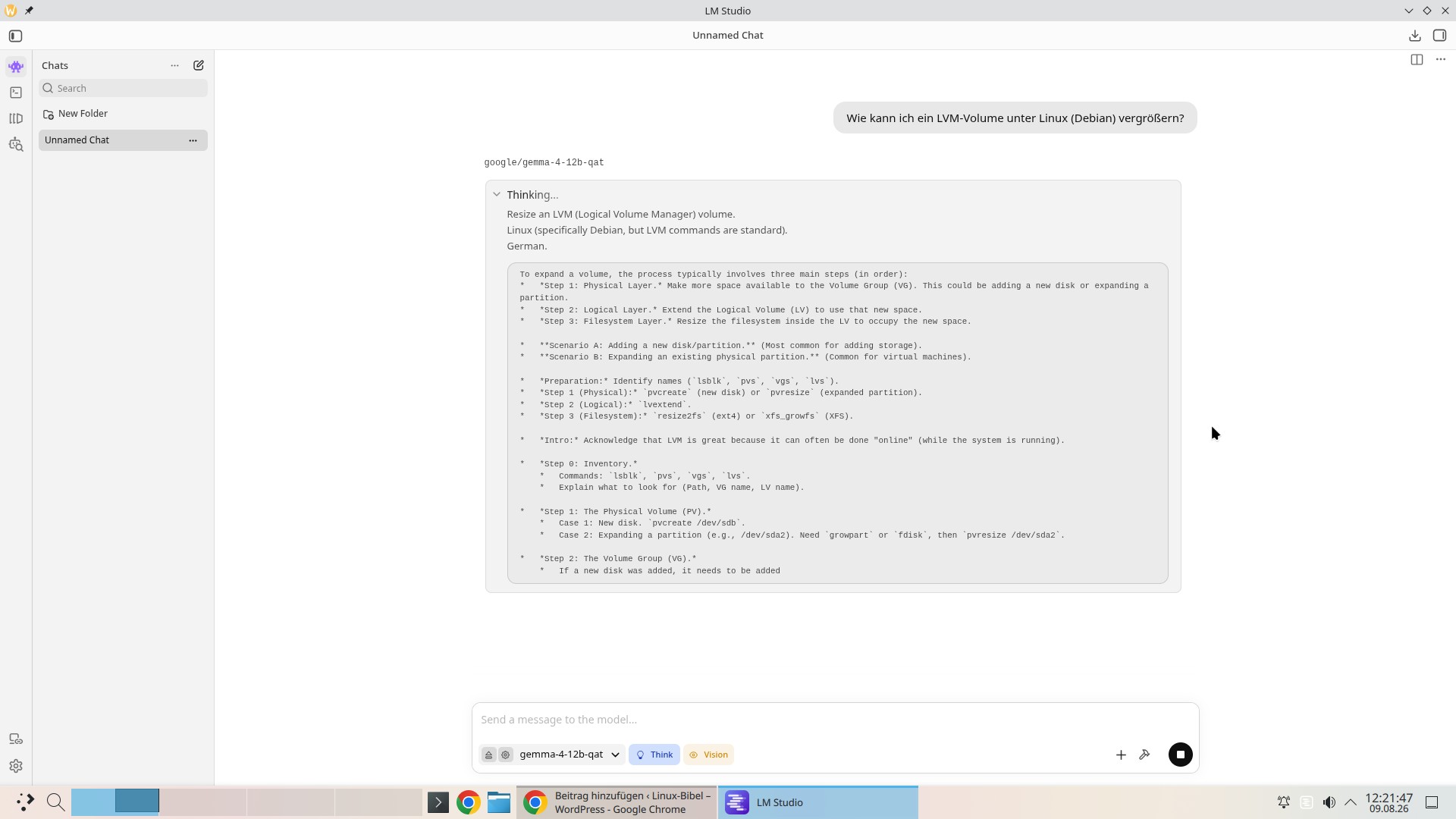1456x819 pixels.
Task: Launch the terminal from the taskbar
Action: (x=438, y=802)
